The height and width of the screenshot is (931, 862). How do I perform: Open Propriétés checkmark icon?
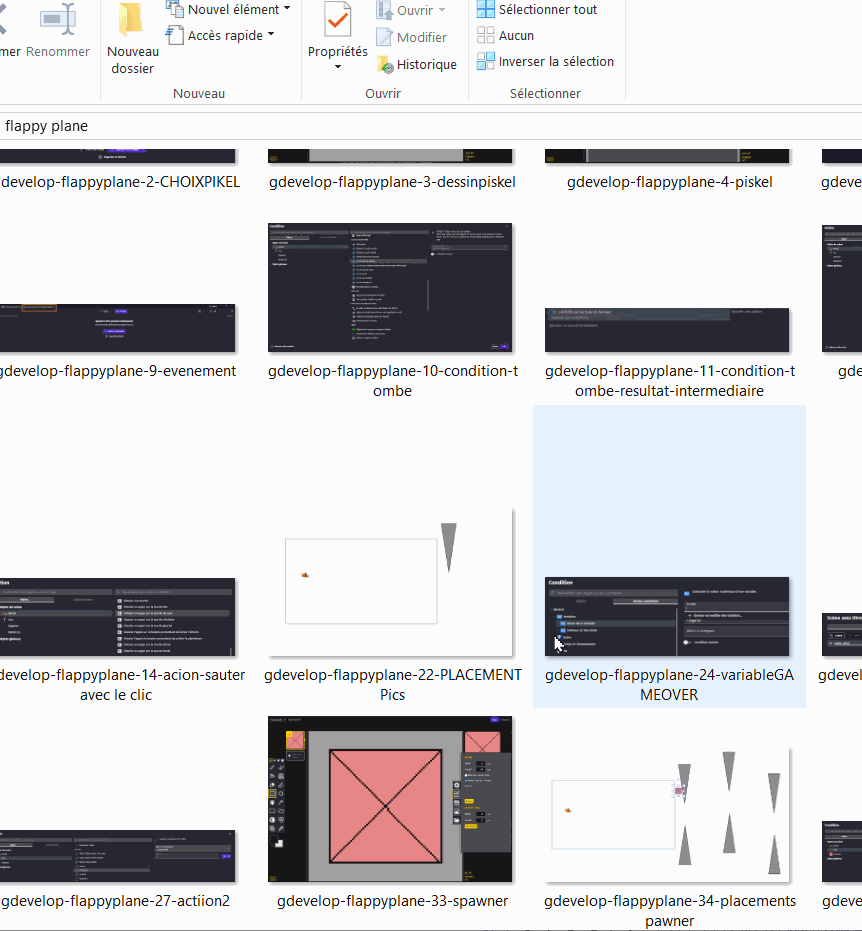[337, 20]
